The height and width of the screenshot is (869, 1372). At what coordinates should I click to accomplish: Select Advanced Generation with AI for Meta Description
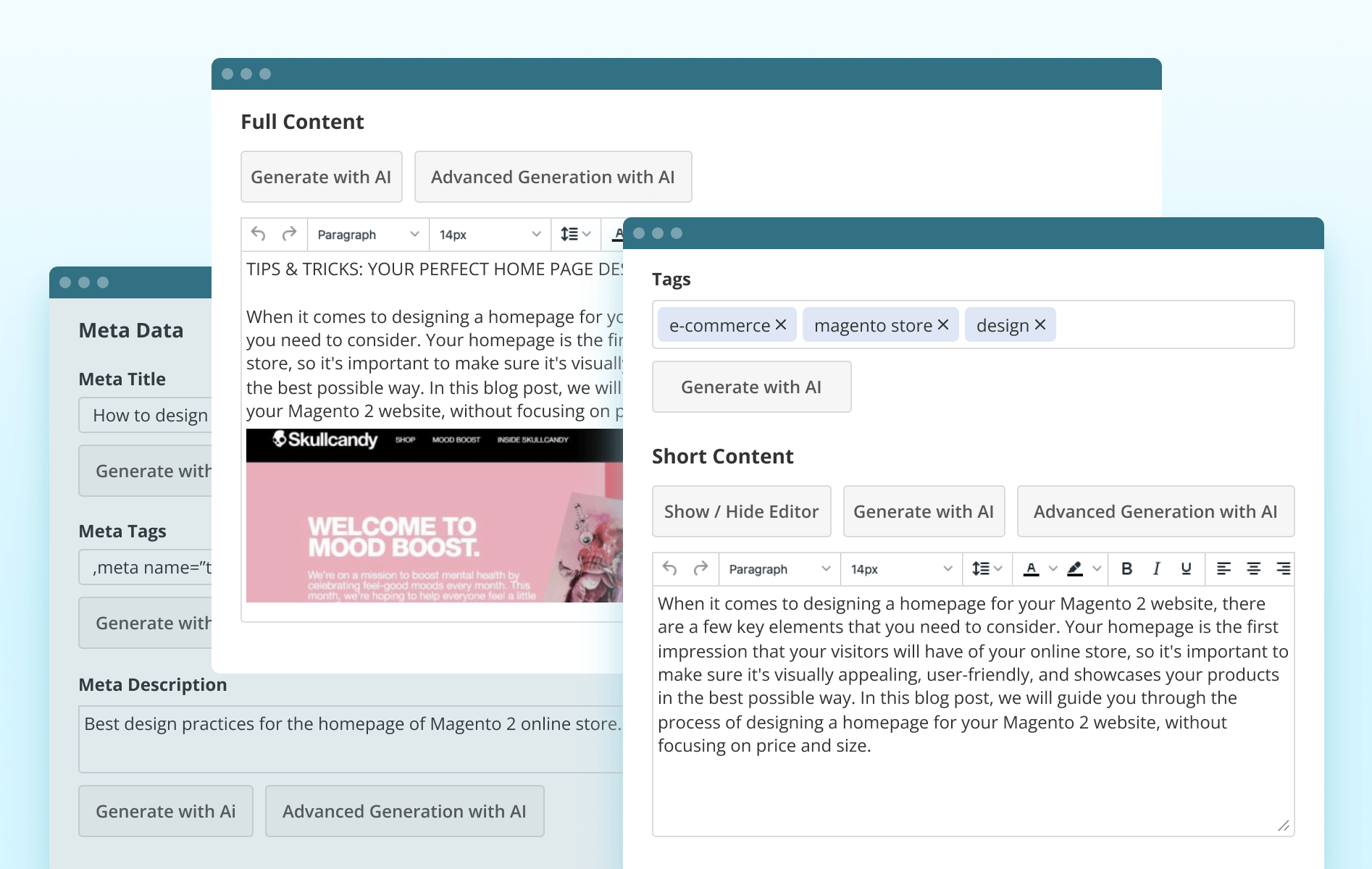pyautogui.click(x=404, y=811)
